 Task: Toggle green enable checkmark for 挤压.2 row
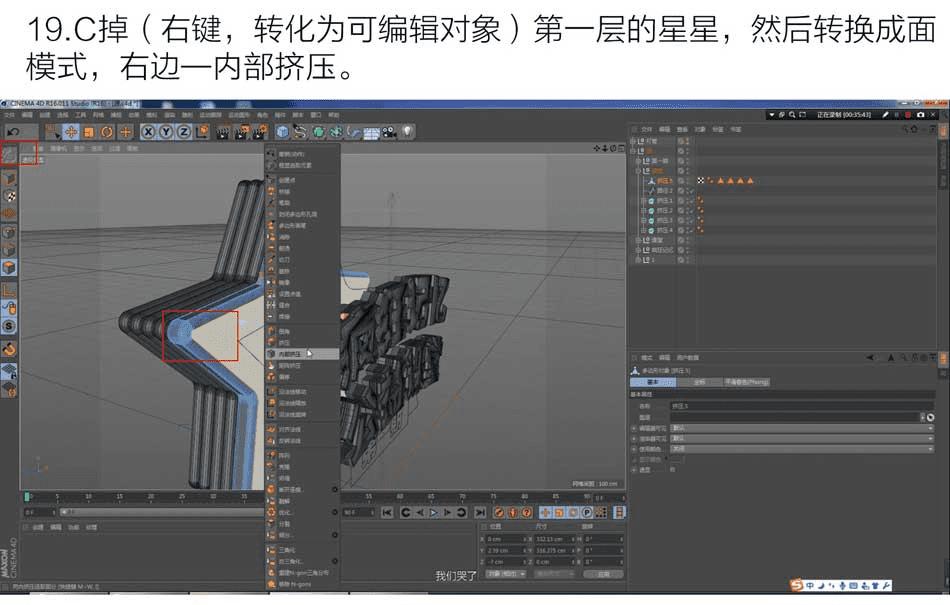click(x=691, y=210)
